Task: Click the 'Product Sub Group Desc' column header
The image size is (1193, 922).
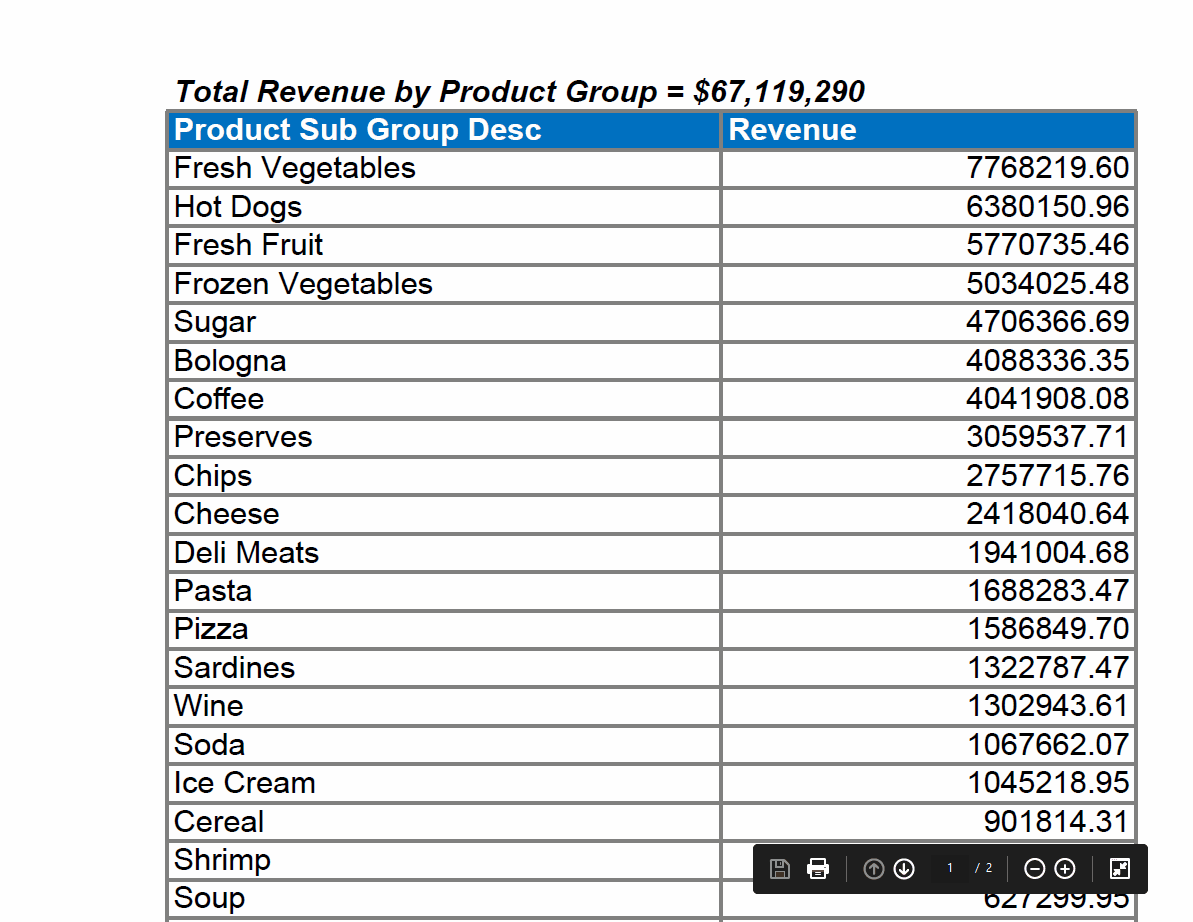Action: click(x=357, y=130)
